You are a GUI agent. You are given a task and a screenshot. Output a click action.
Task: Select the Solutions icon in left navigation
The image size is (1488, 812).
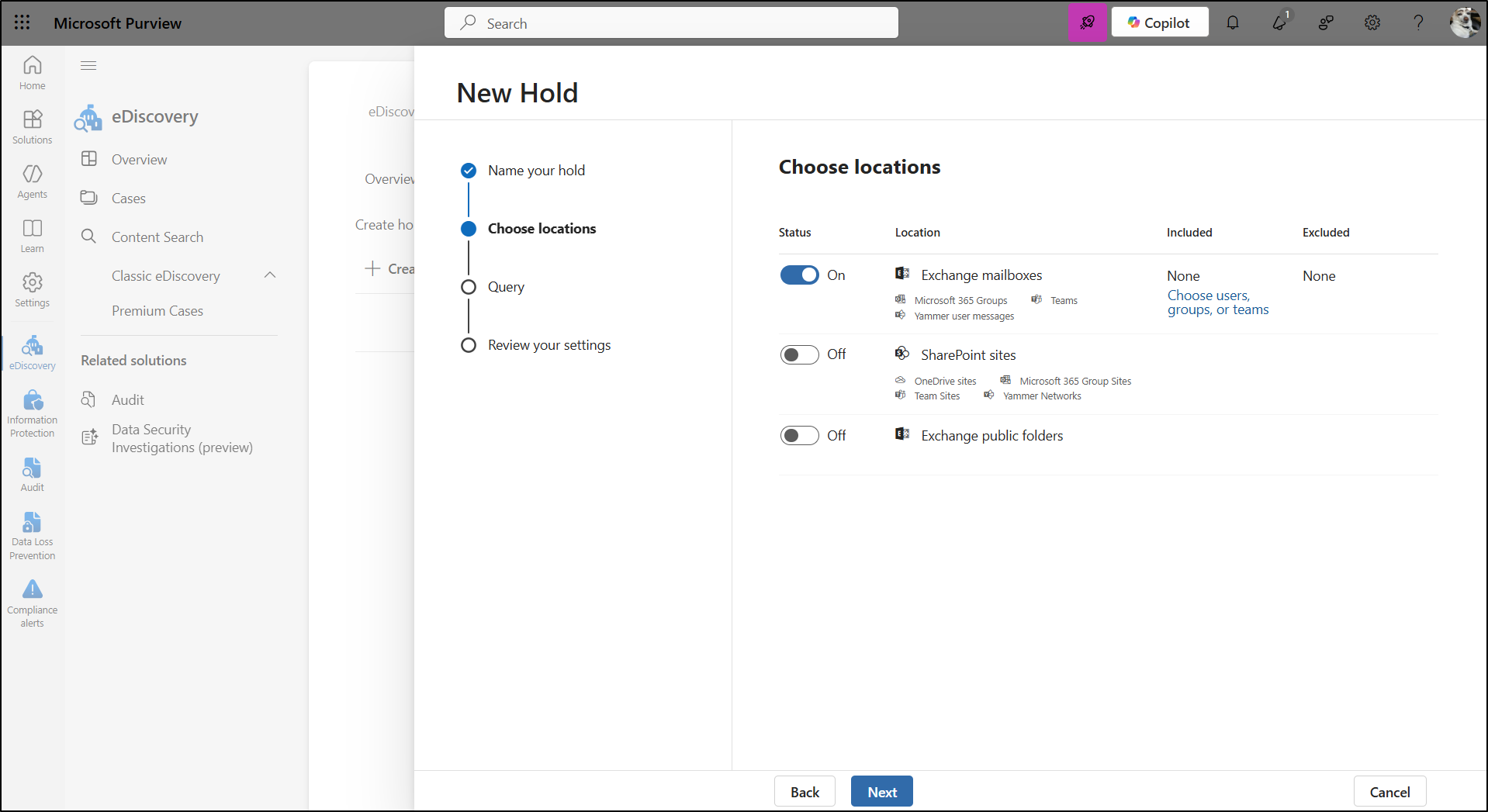coord(32,126)
